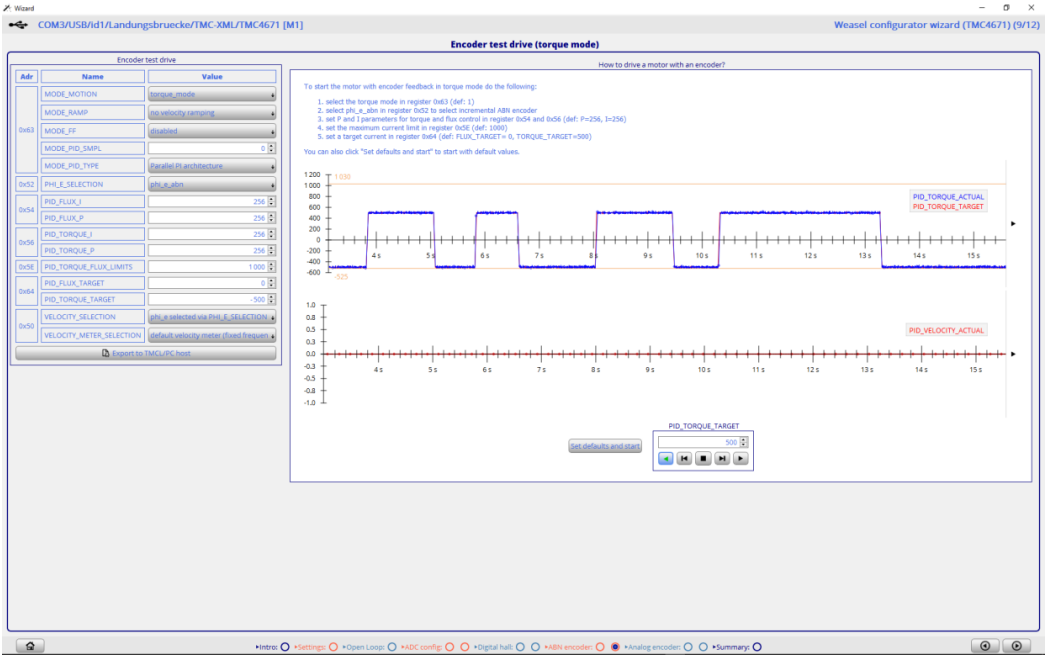Click skip-to-start torque target button

point(684,458)
